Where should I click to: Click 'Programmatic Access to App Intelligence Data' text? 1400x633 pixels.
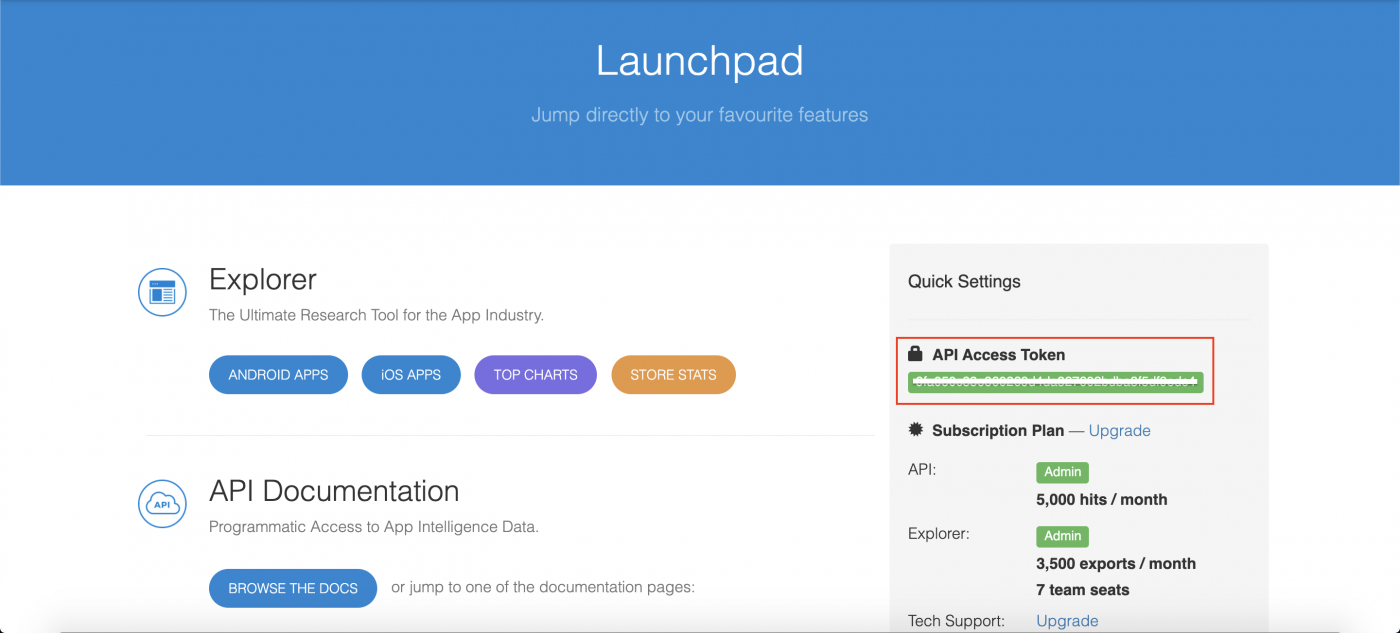pos(374,527)
